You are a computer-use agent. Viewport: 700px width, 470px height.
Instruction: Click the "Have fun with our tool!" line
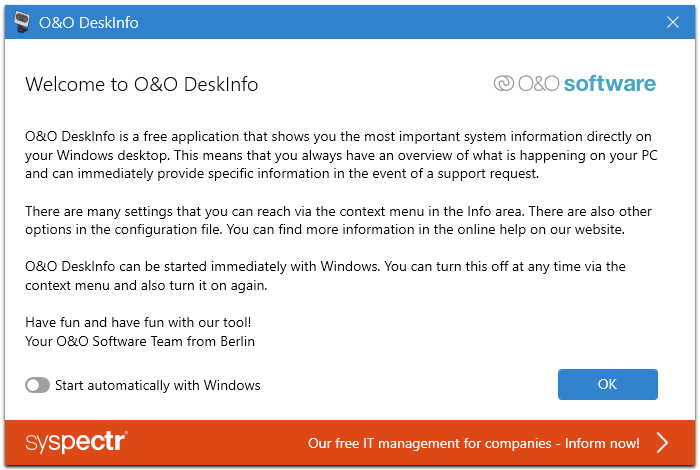pos(138,322)
